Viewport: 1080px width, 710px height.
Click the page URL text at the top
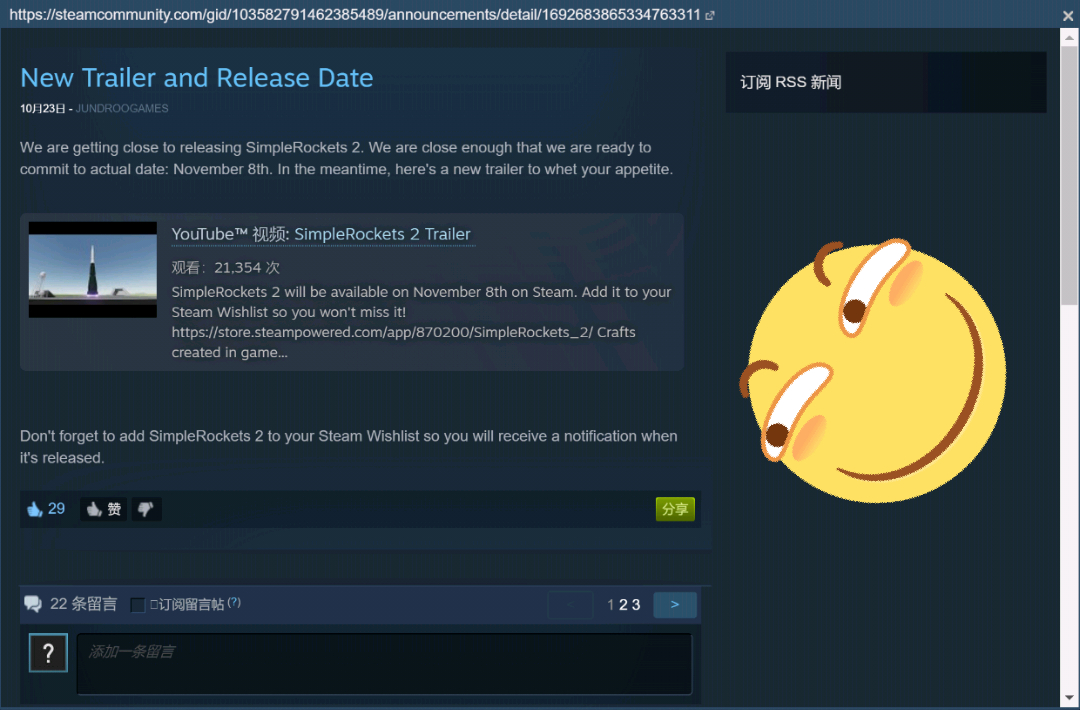tap(355, 14)
